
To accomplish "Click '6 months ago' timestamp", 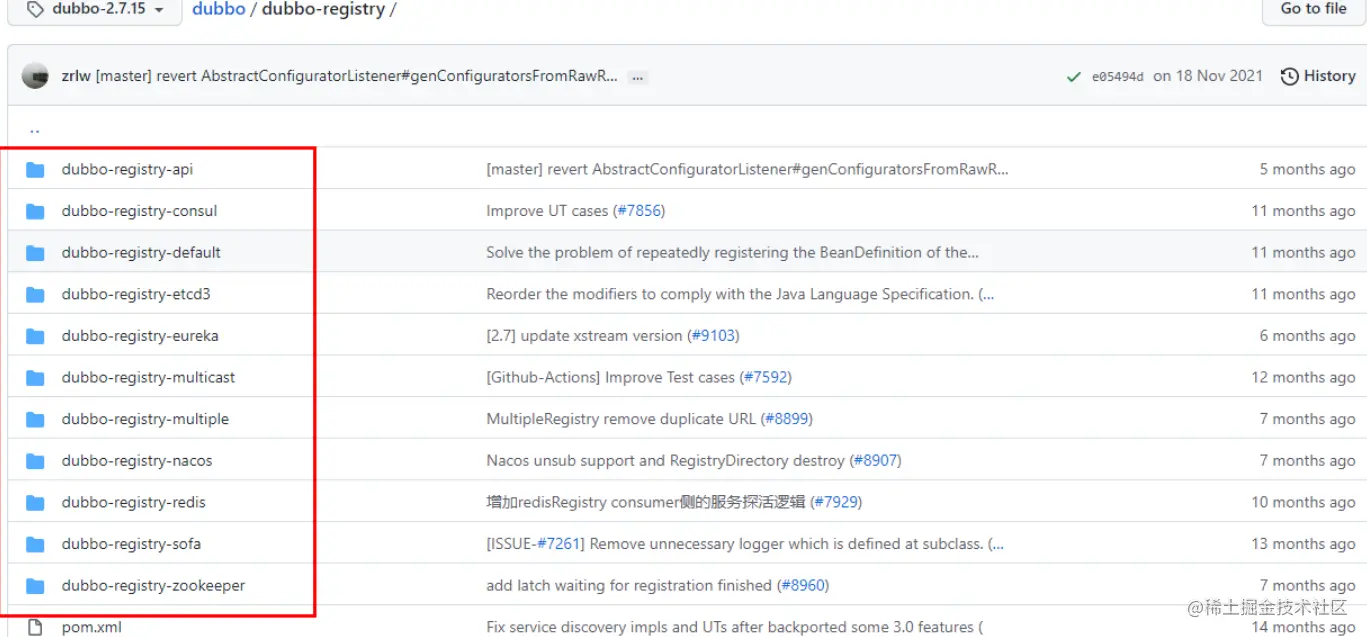I will pos(1307,336).
